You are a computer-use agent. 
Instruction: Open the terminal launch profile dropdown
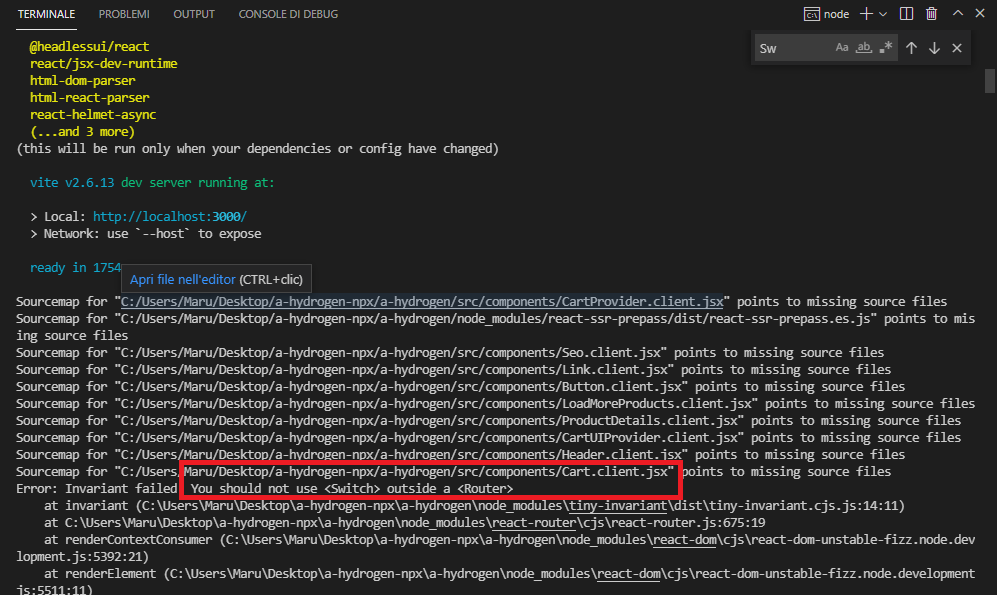[882, 13]
